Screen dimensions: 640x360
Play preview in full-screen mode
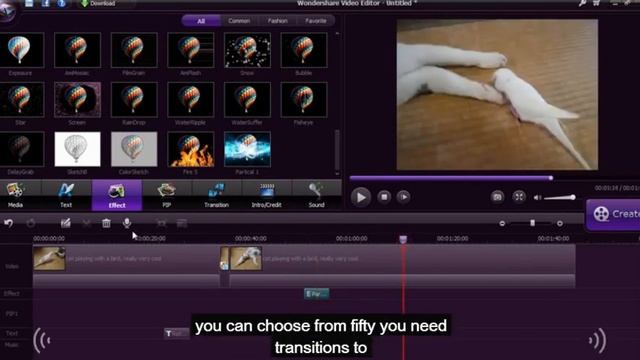[404, 197]
